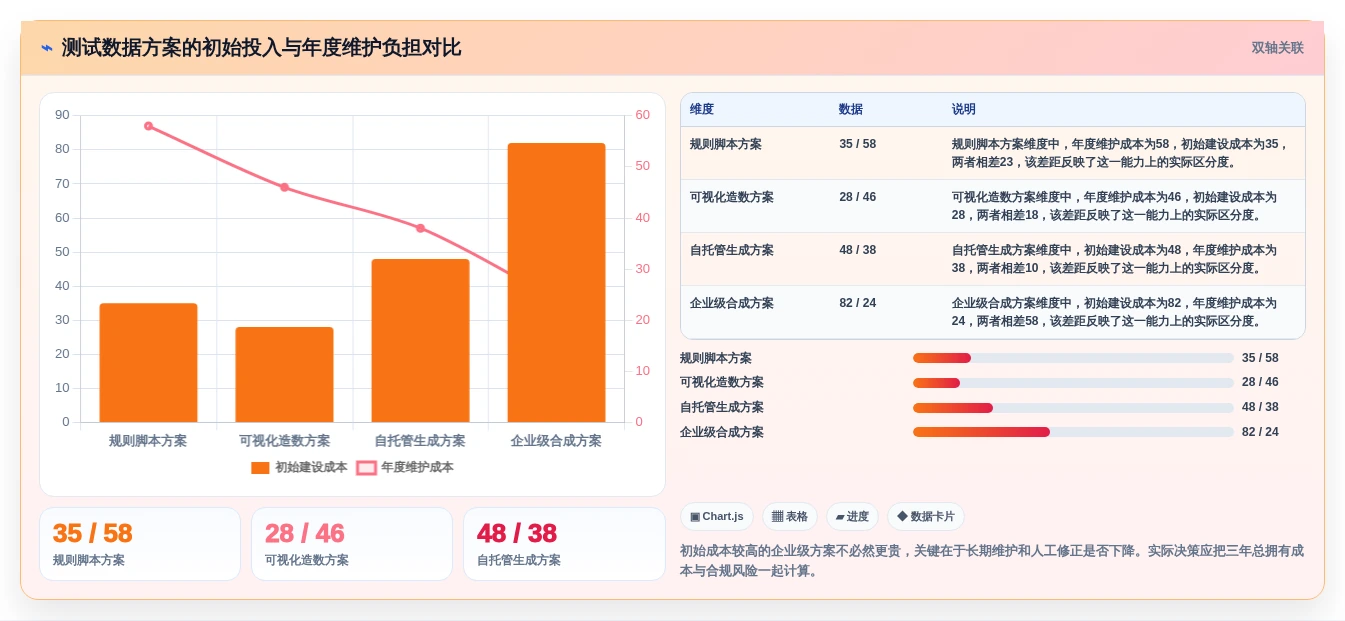The height and width of the screenshot is (621, 1345).
Task: Click the x-axis label 规则脚本方案
Action: pos(148,441)
